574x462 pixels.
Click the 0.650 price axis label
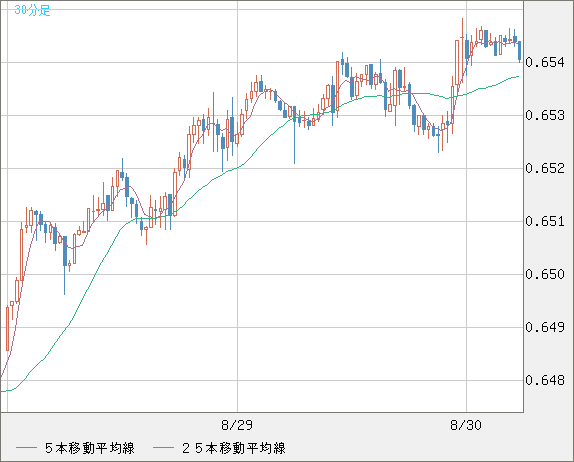pyautogui.click(x=545, y=274)
